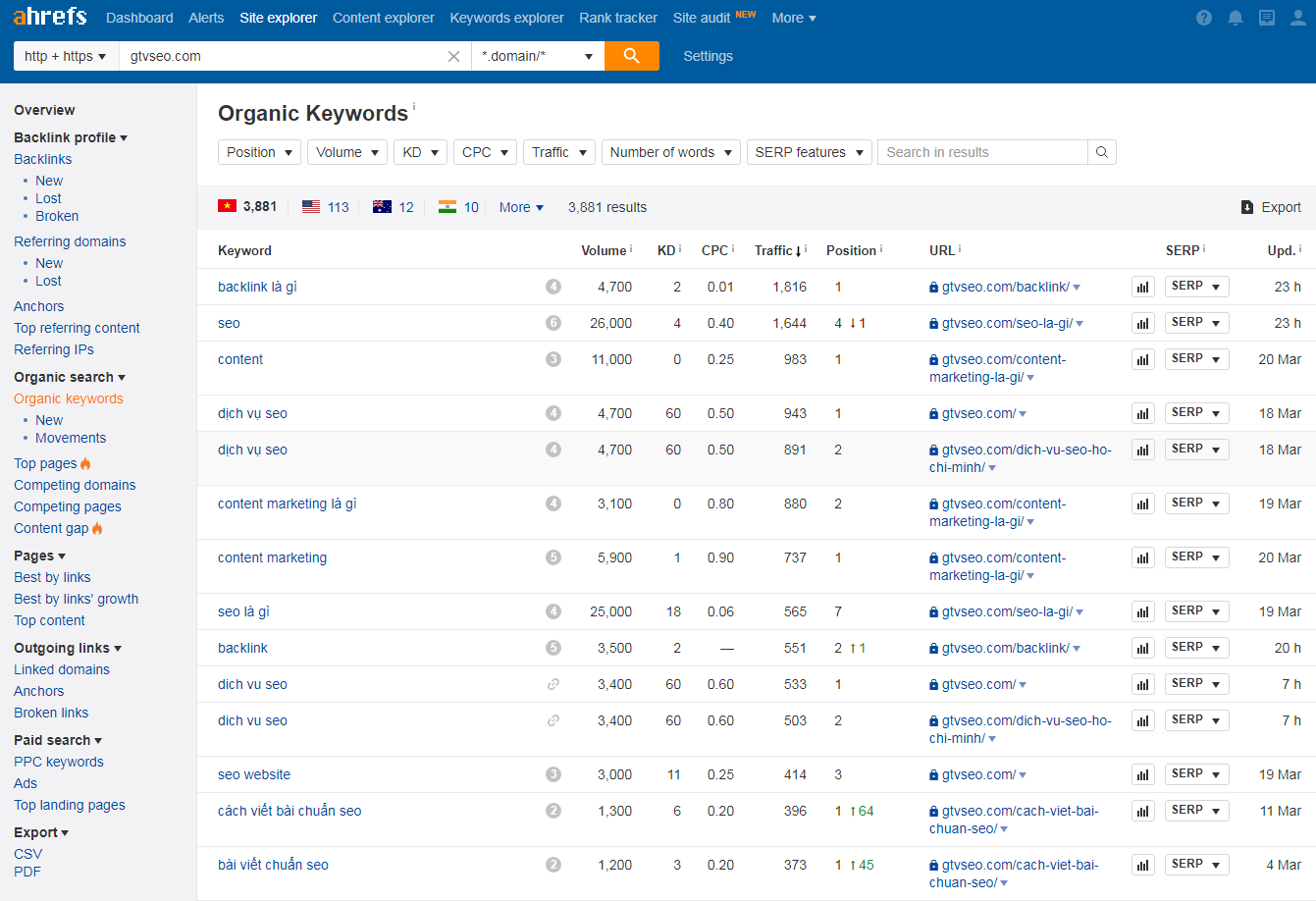Expand the More countries dropdown
The width and height of the screenshot is (1316, 901).
click(x=521, y=207)
